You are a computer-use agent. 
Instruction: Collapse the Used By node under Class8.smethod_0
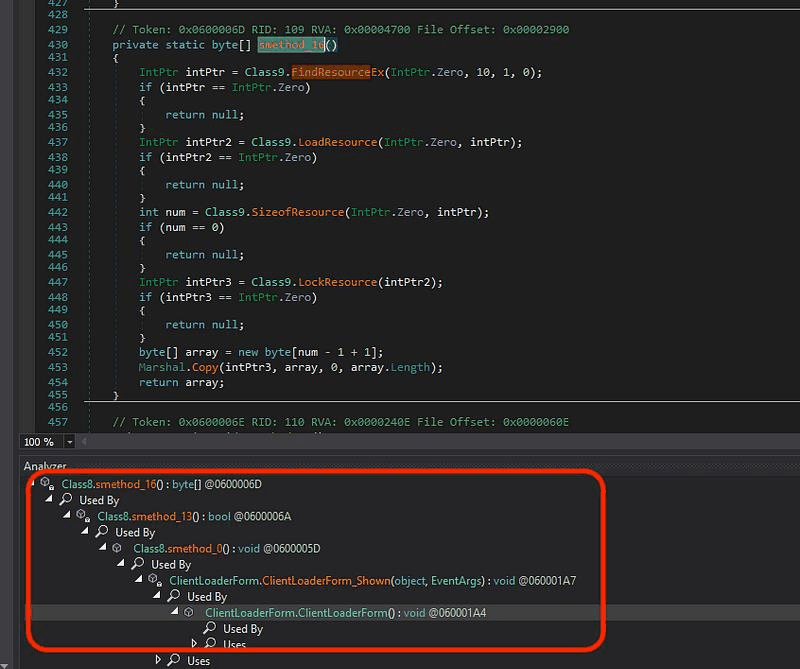coord(120,563)
